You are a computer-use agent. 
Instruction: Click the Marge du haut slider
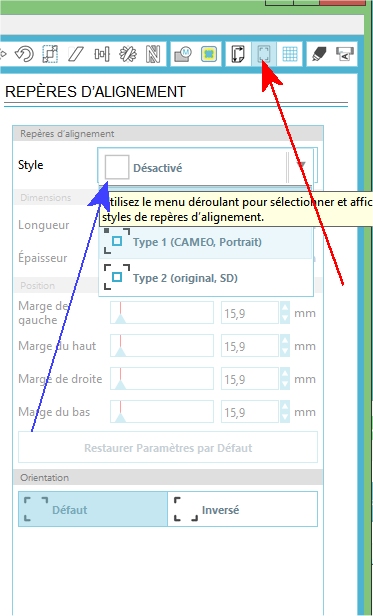pyautogui.click(x=162, y=346)
